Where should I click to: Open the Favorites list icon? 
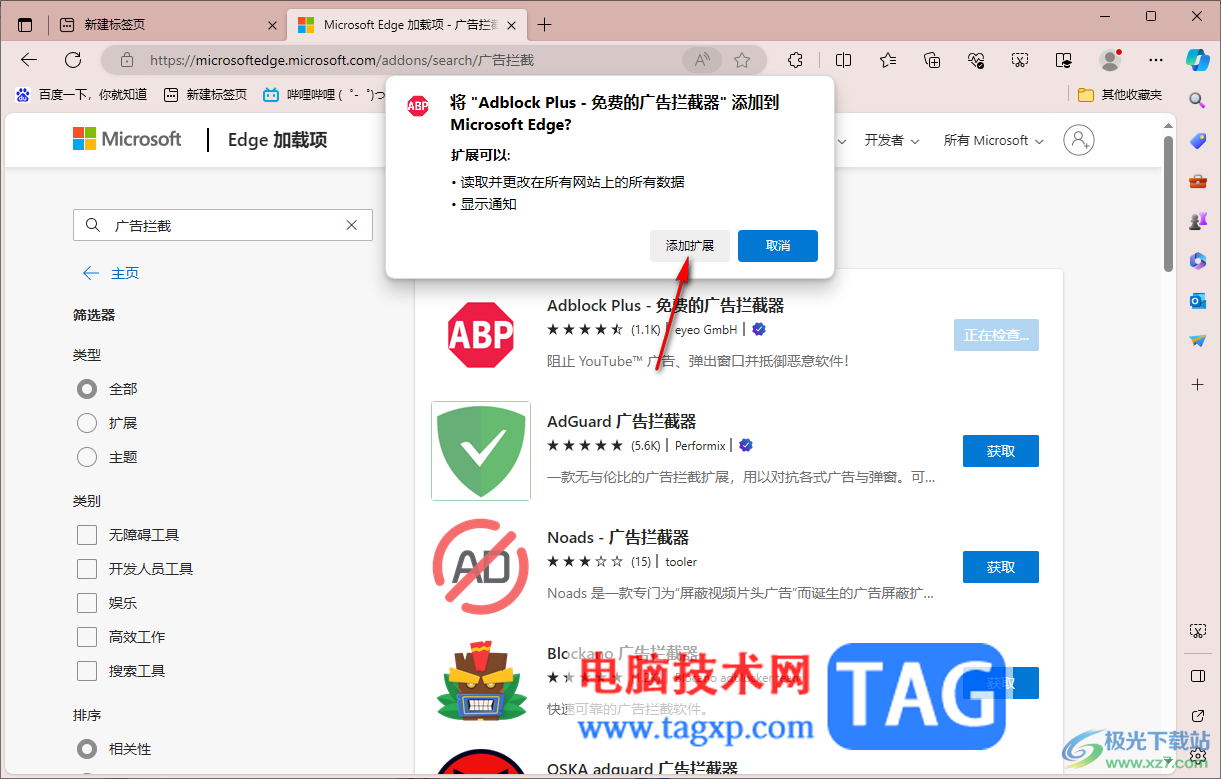(888, 60)
